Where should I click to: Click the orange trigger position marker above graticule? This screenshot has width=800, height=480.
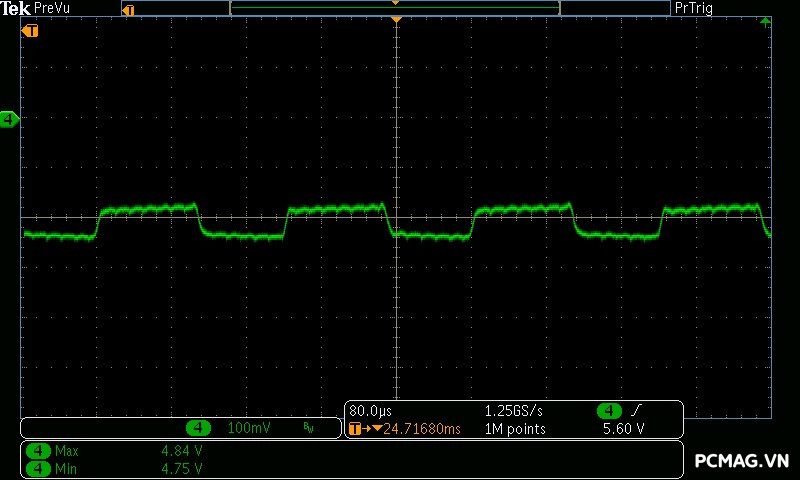tap(397, 20)
